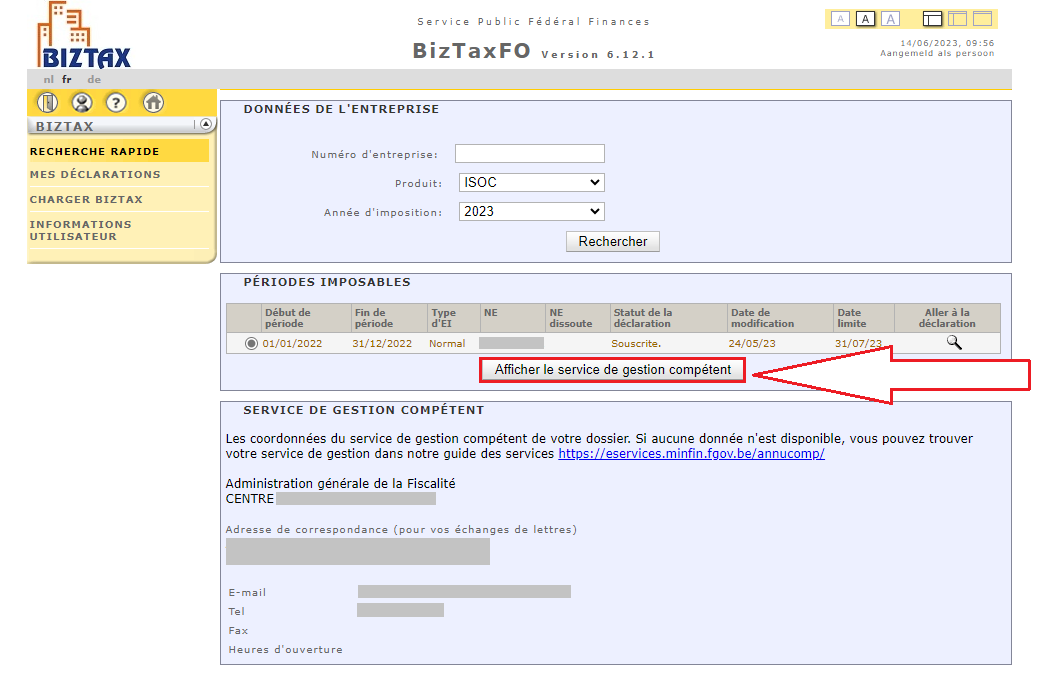The height and width of the screenshot is (697, 1046).
Task: Click the Administration générale de la Fiscalité text
Action: point(340,484)
